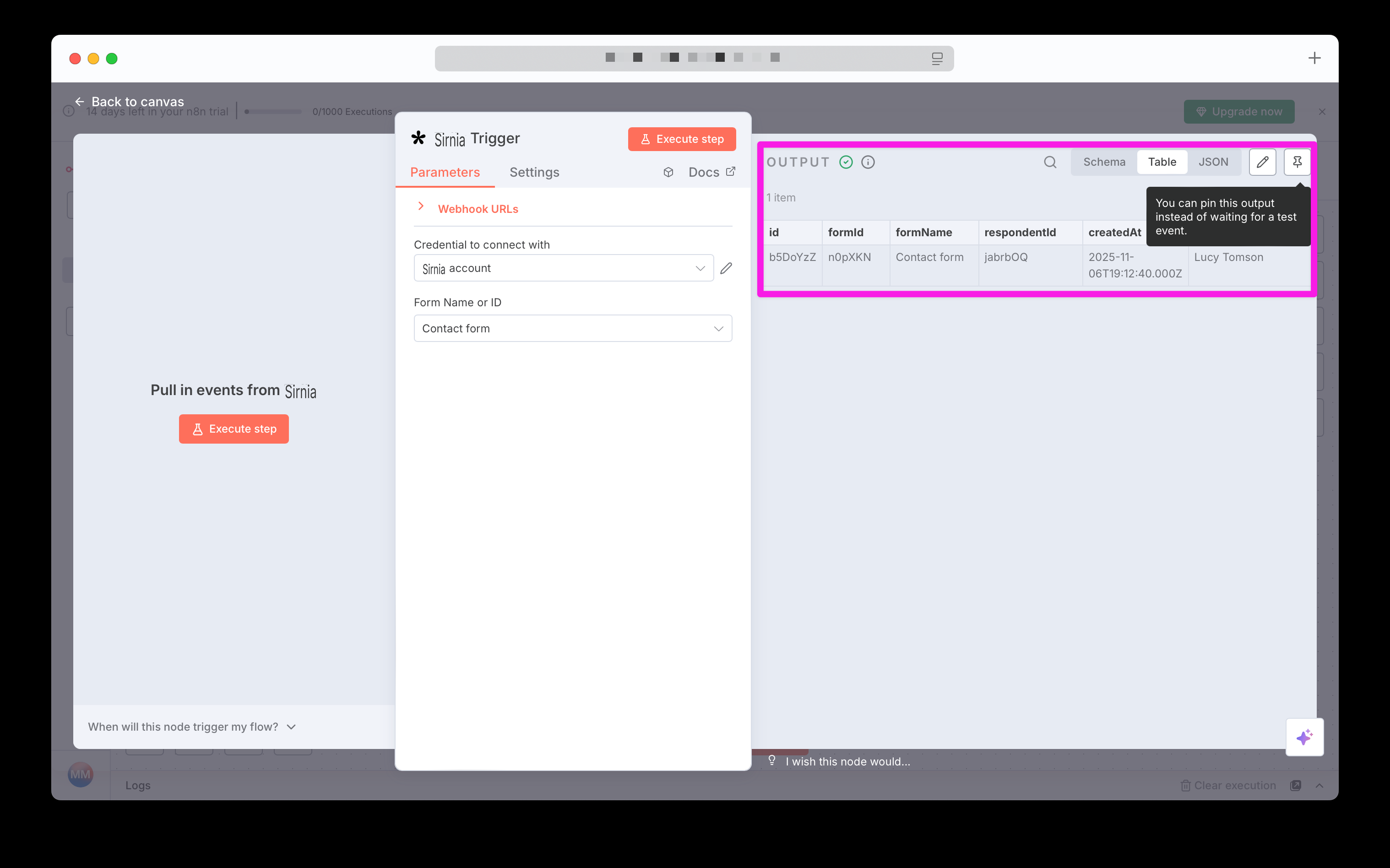Select the Schema output view
The image size is (1390, 868).
pyautogui.click(x=1104, y=162)
